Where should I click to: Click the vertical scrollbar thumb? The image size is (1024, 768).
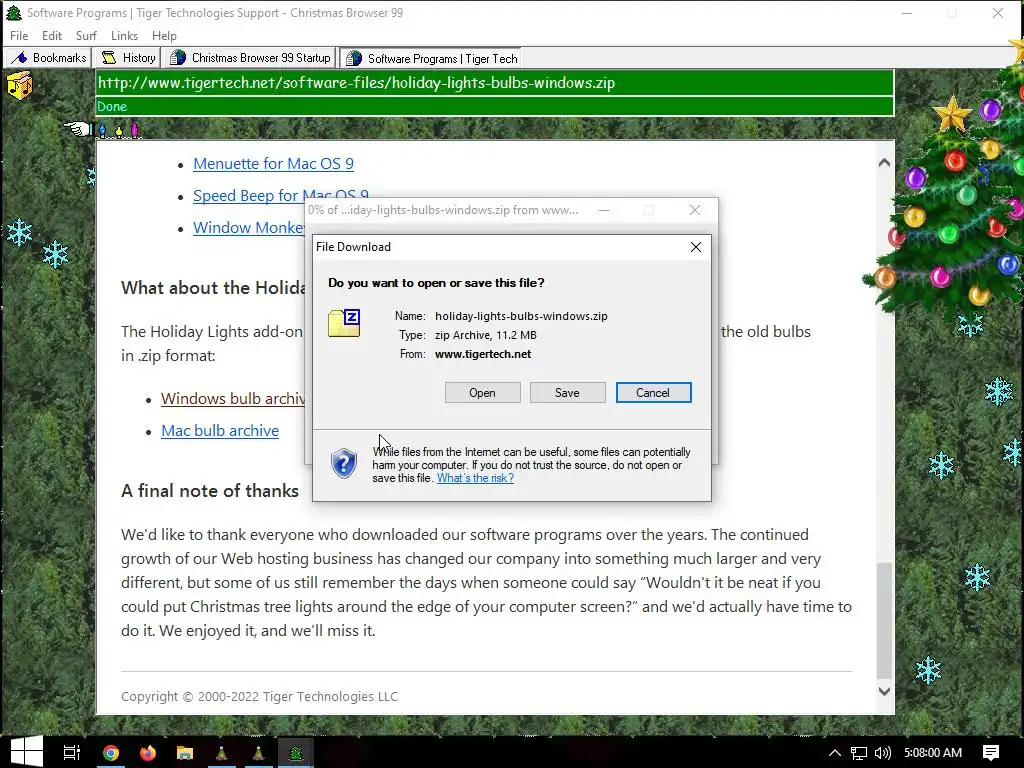tap(884, 620)
